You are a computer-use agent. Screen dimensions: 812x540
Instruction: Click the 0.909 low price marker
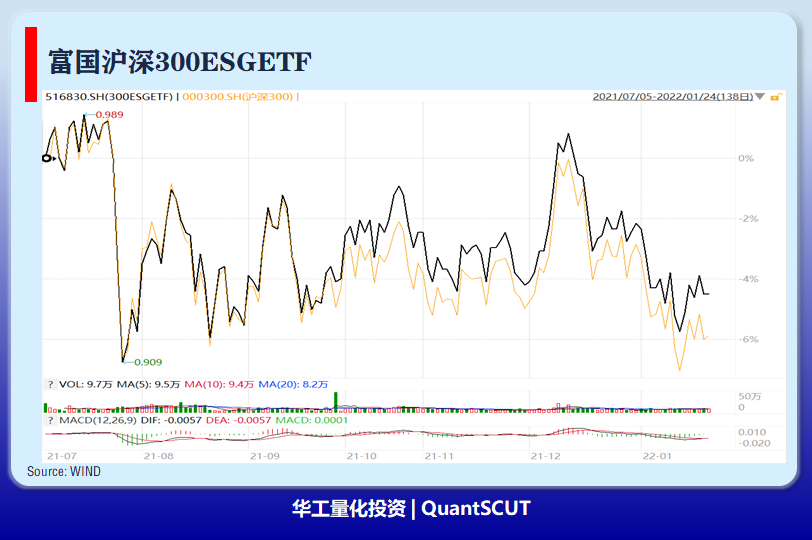click(148, 362)
